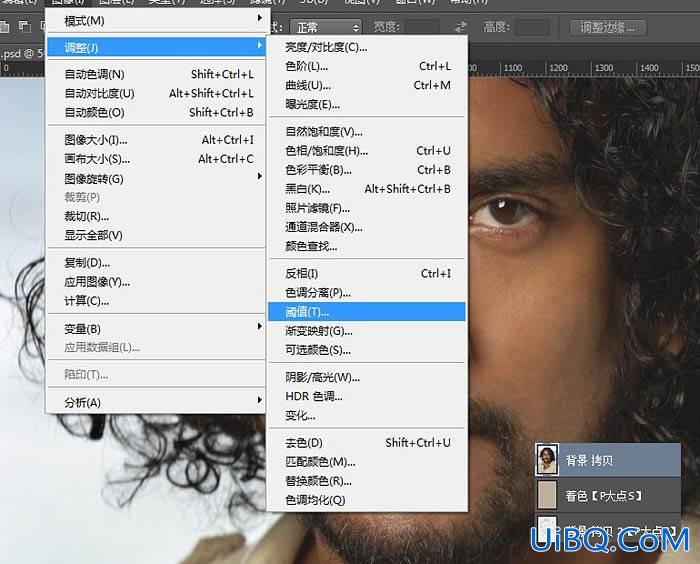The width and height of the screenshot is (700, 564).
Task: Open 图像大小(I)... dialog
Action: 156,140
